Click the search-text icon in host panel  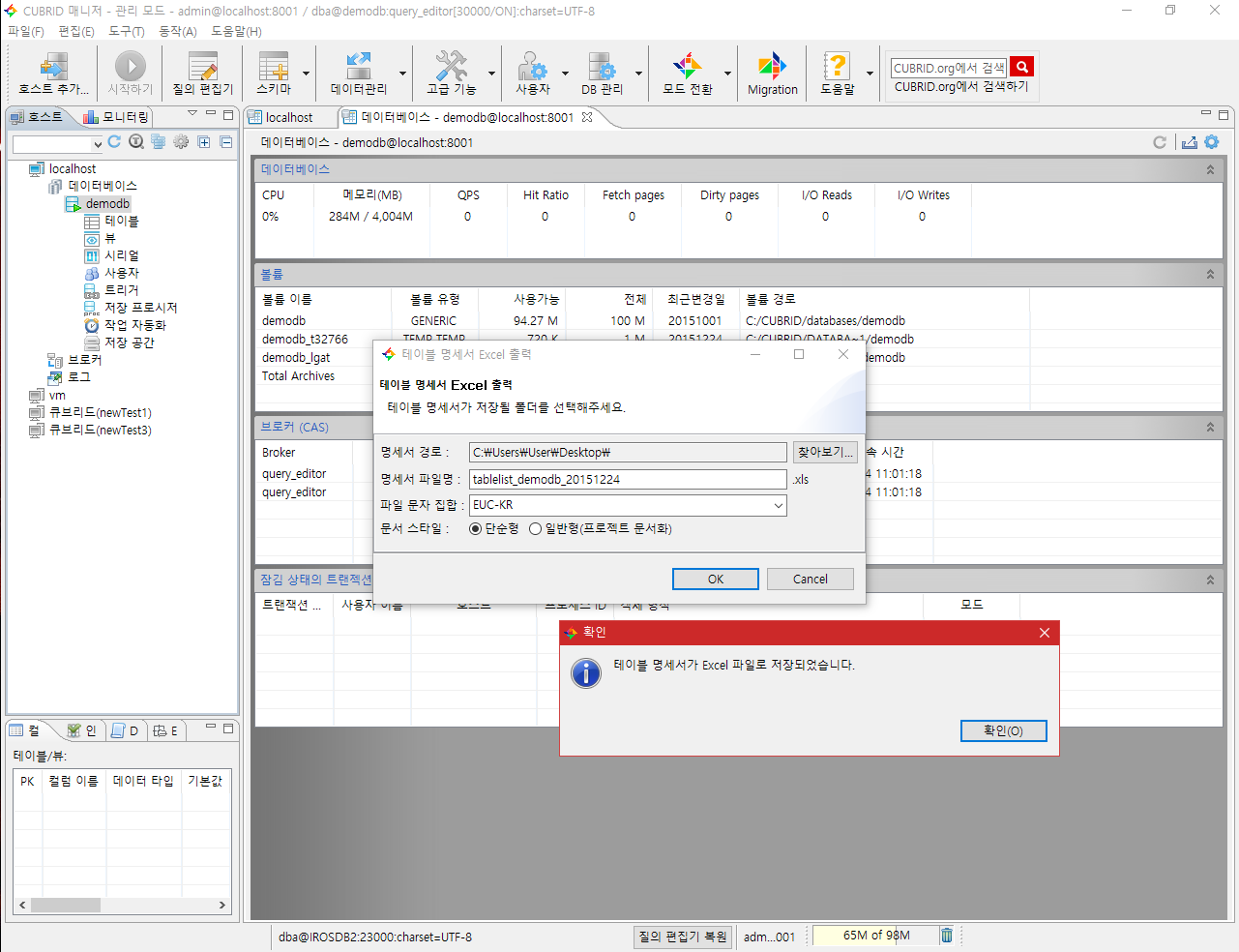(136, 141)
